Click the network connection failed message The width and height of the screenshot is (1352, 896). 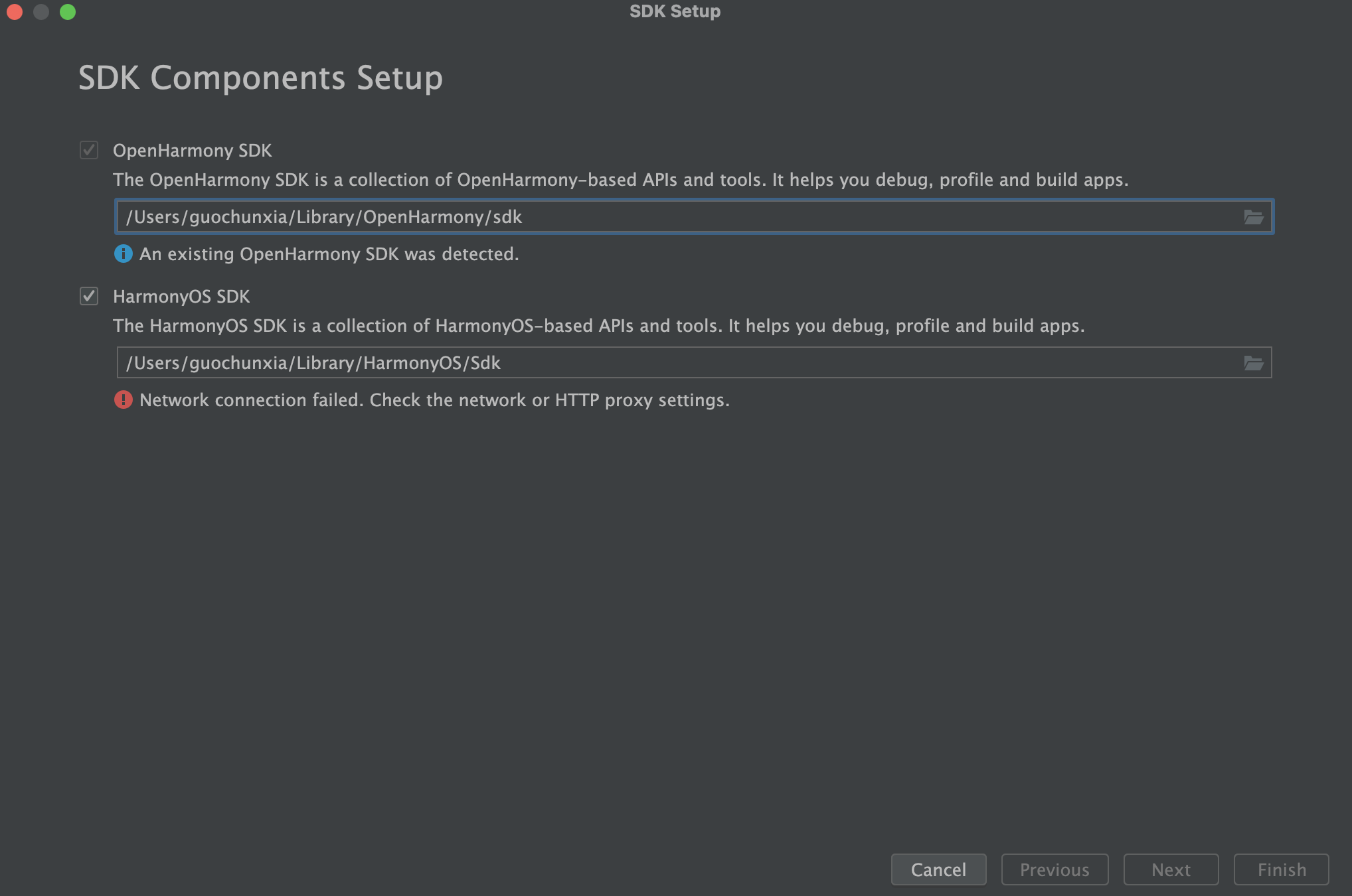pyautogui.click(x=434, y=400)
